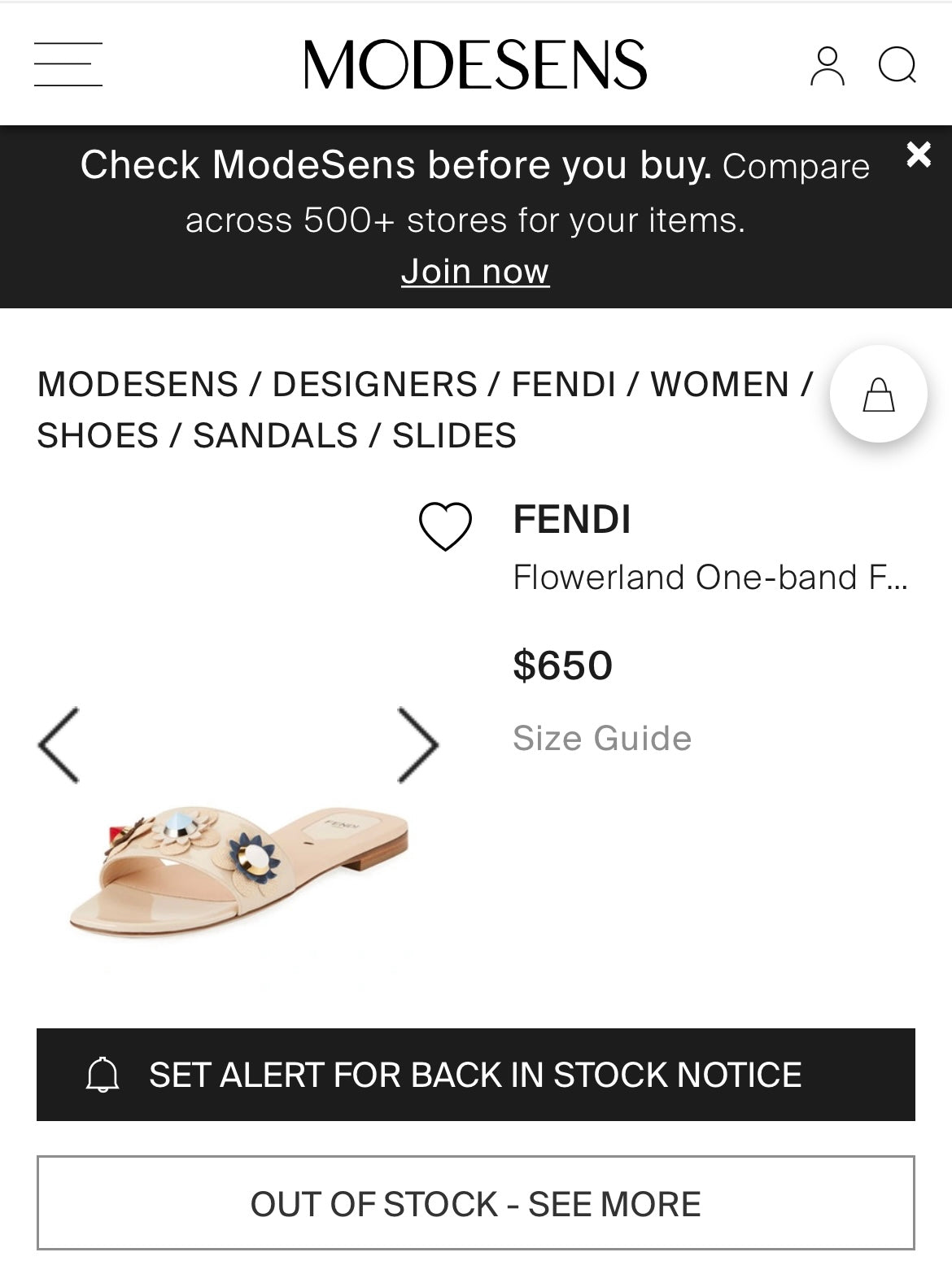This screenshot has height=1261, width=952.
Task: Go to SHOES breadcrumb category
Action: coord(98,436)
